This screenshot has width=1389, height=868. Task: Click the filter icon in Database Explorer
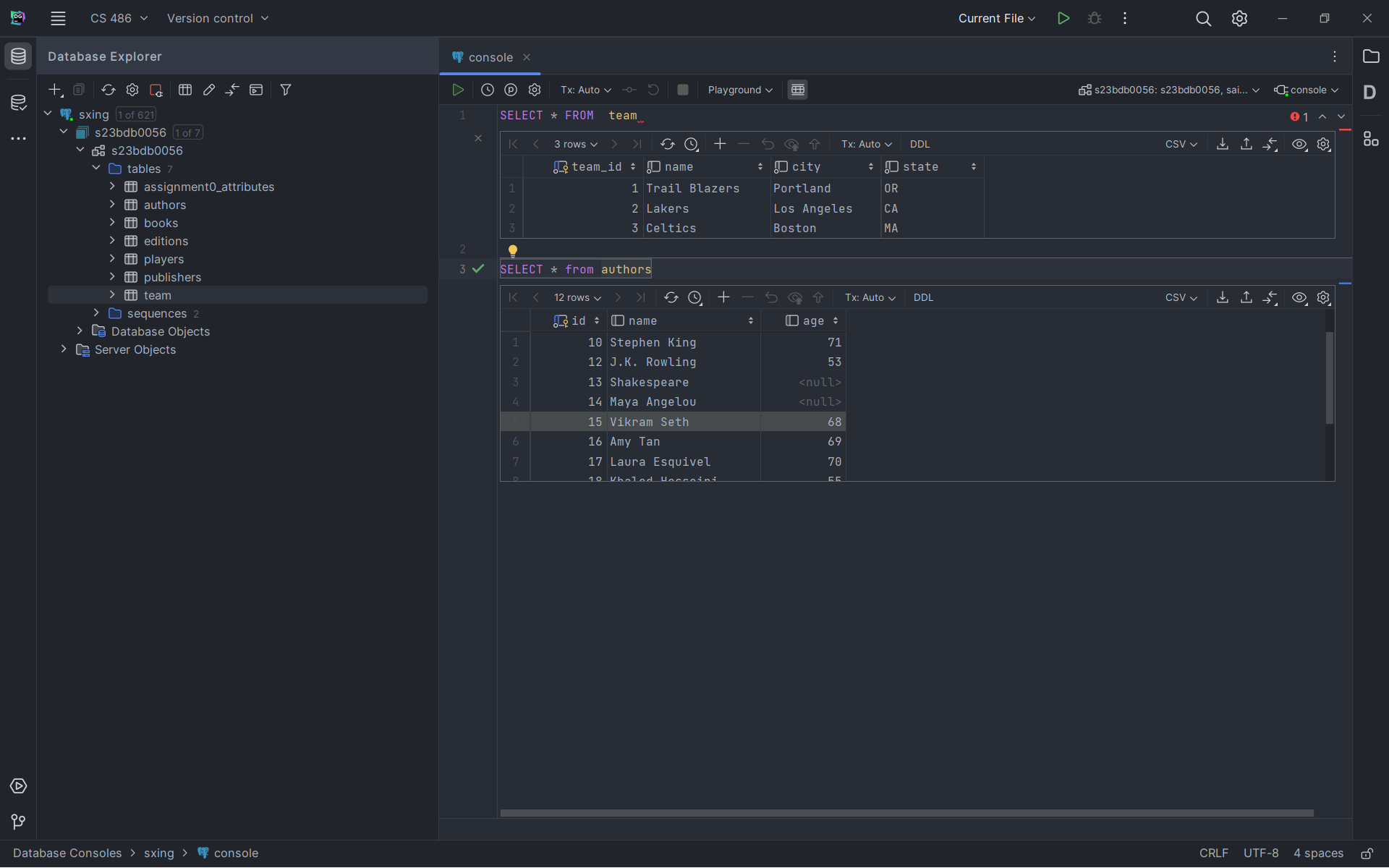[286, 90]
